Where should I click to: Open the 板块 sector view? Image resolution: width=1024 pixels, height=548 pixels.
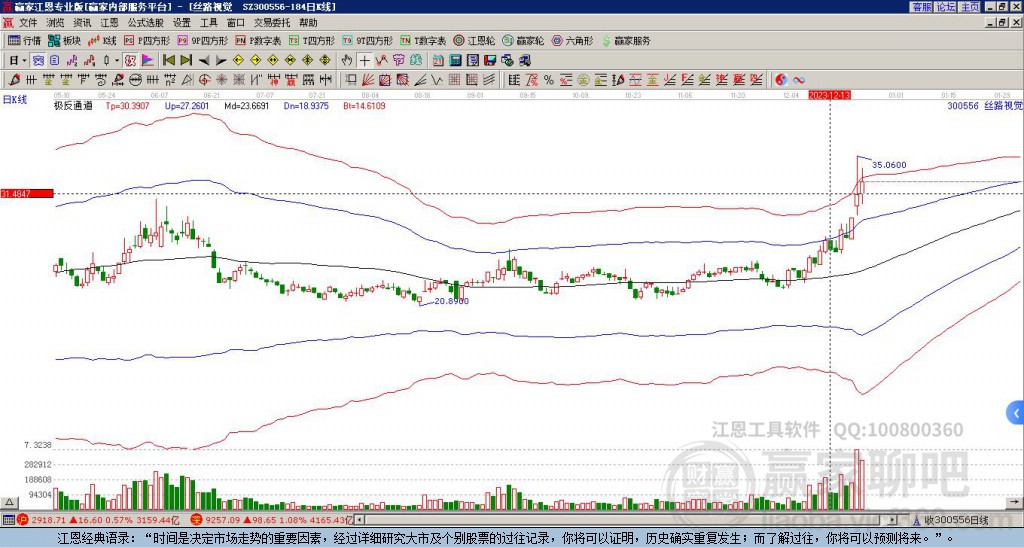[65, 40]
